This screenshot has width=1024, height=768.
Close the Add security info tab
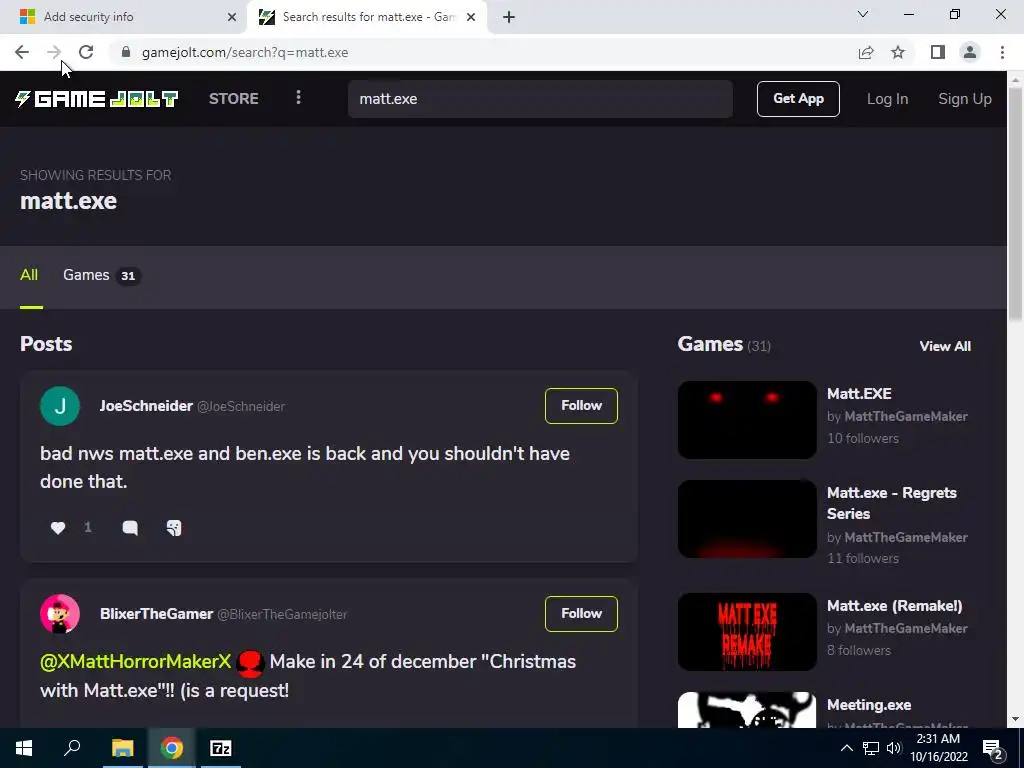point(232,17)
